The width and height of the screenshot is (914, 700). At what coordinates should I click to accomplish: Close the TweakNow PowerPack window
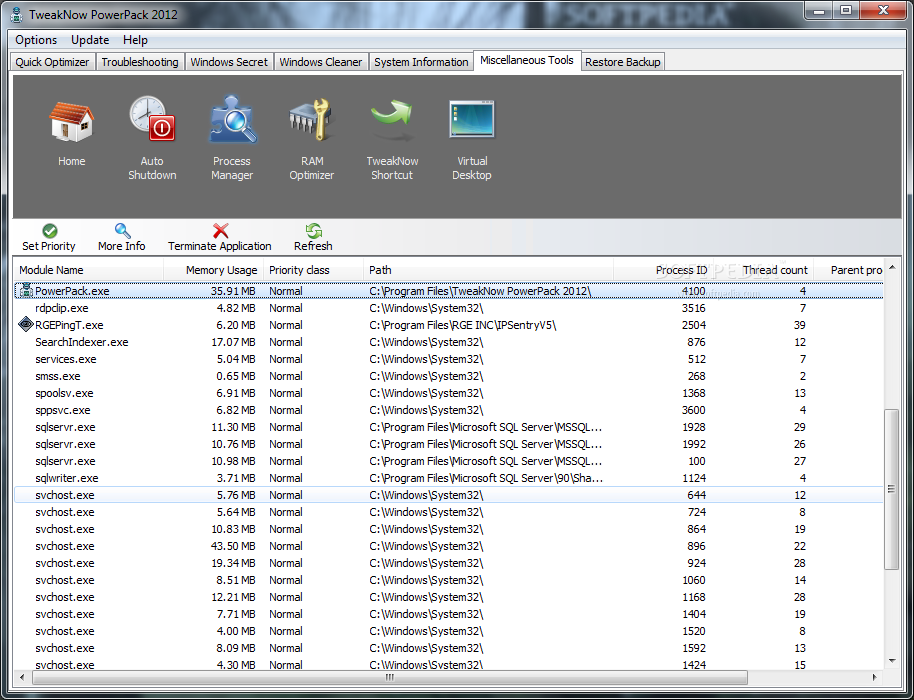[x=883, y=10]
